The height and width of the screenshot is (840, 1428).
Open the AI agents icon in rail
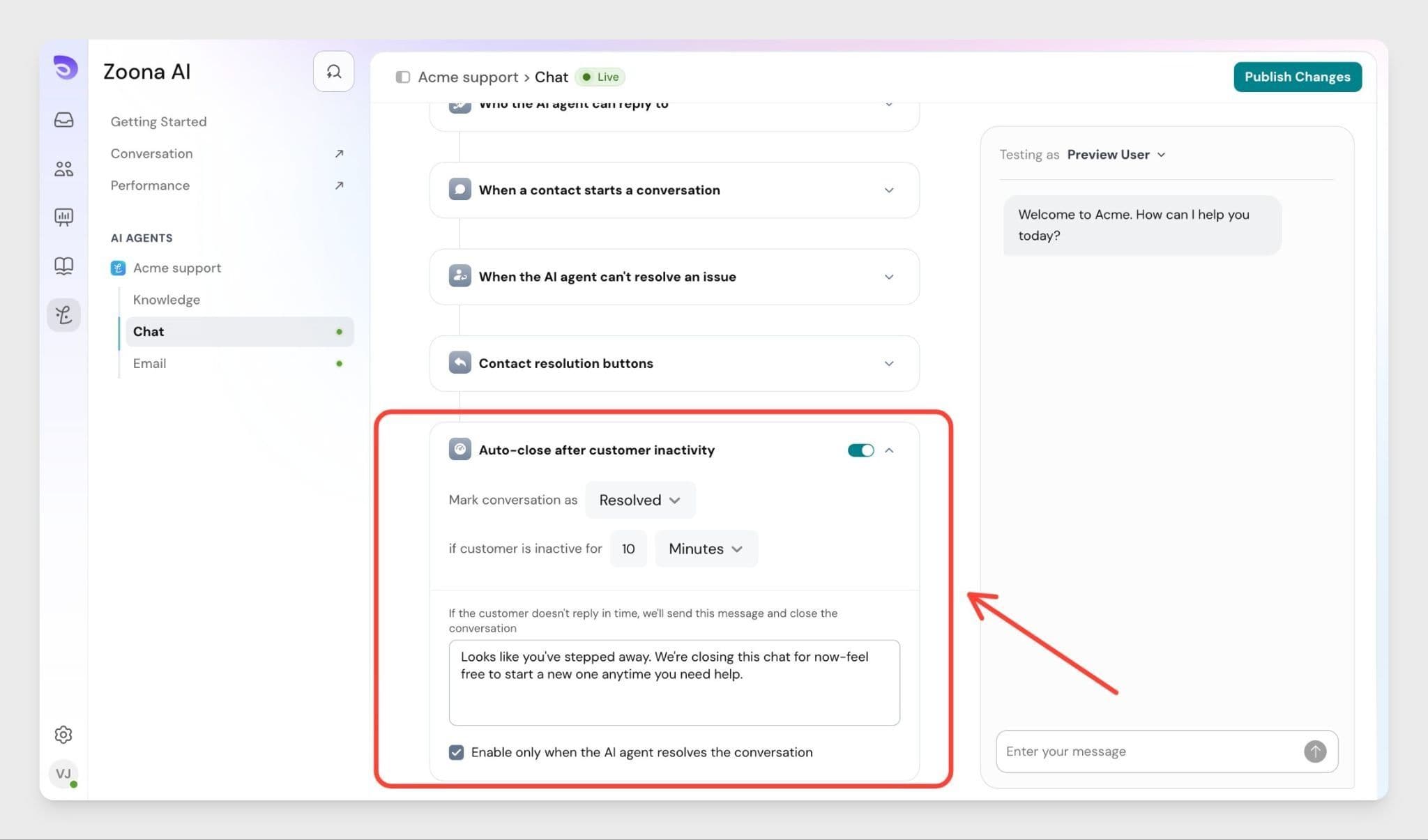pyautogui.click(x=63, y=315)
